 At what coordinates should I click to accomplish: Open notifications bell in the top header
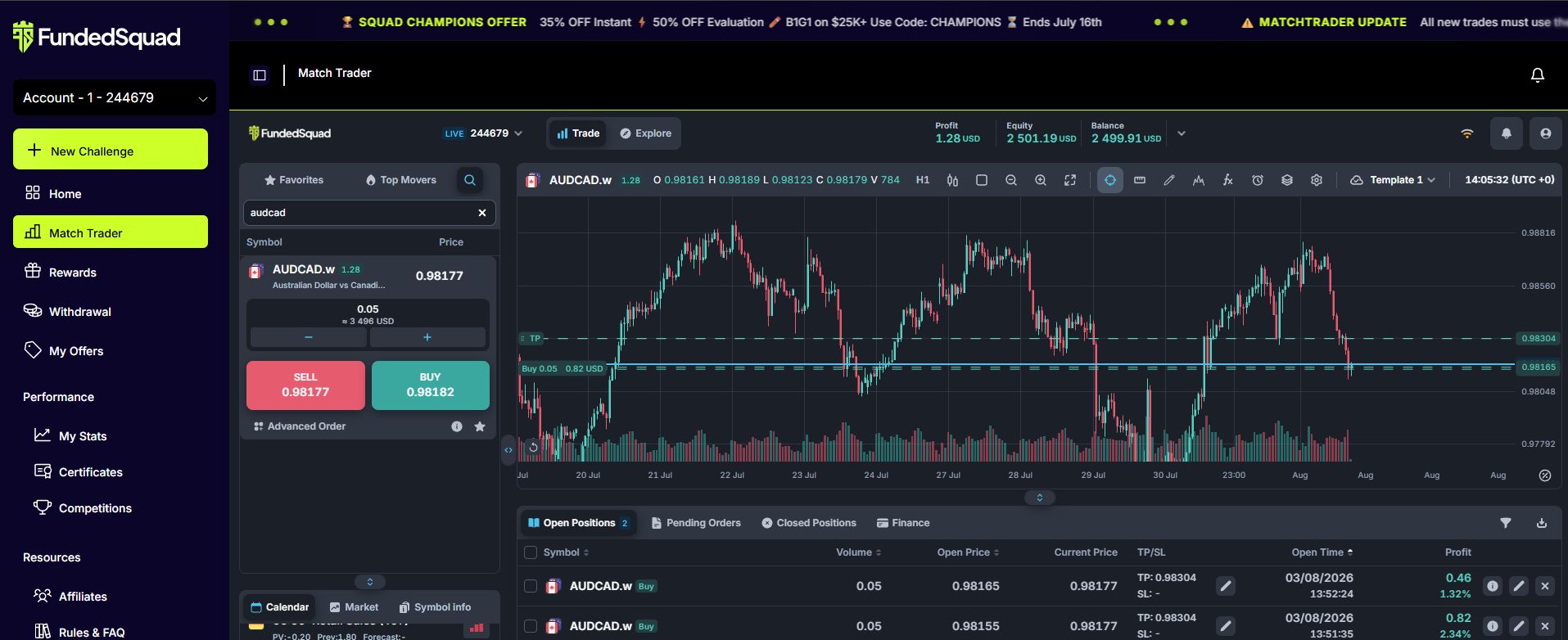pos(1538,75)
